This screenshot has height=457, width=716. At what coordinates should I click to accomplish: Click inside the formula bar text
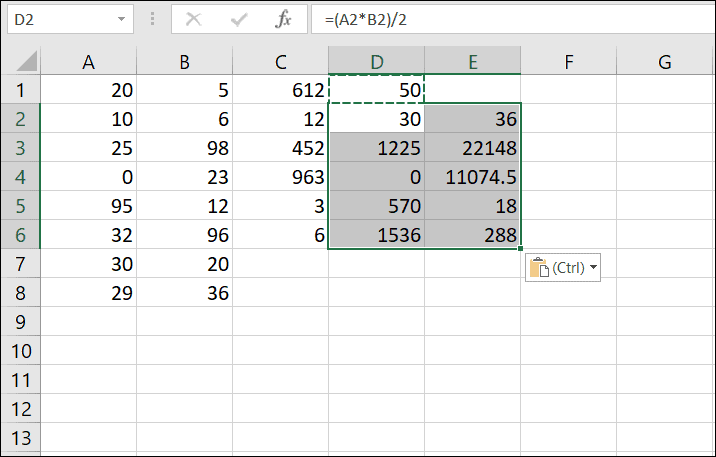[366, 20]
